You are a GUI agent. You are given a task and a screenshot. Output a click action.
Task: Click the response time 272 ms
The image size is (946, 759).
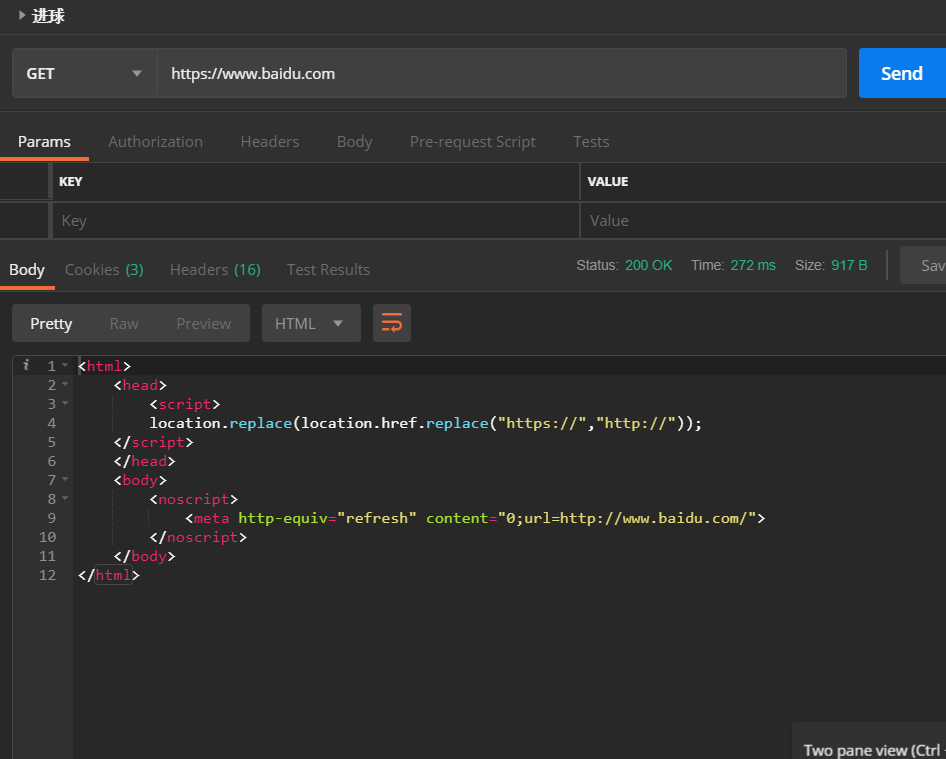coord(753,265)
